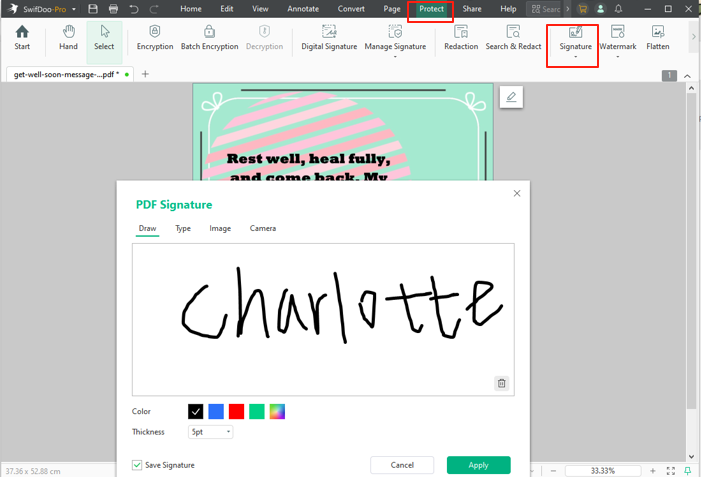Click the notification bell icon

point(618,8)
